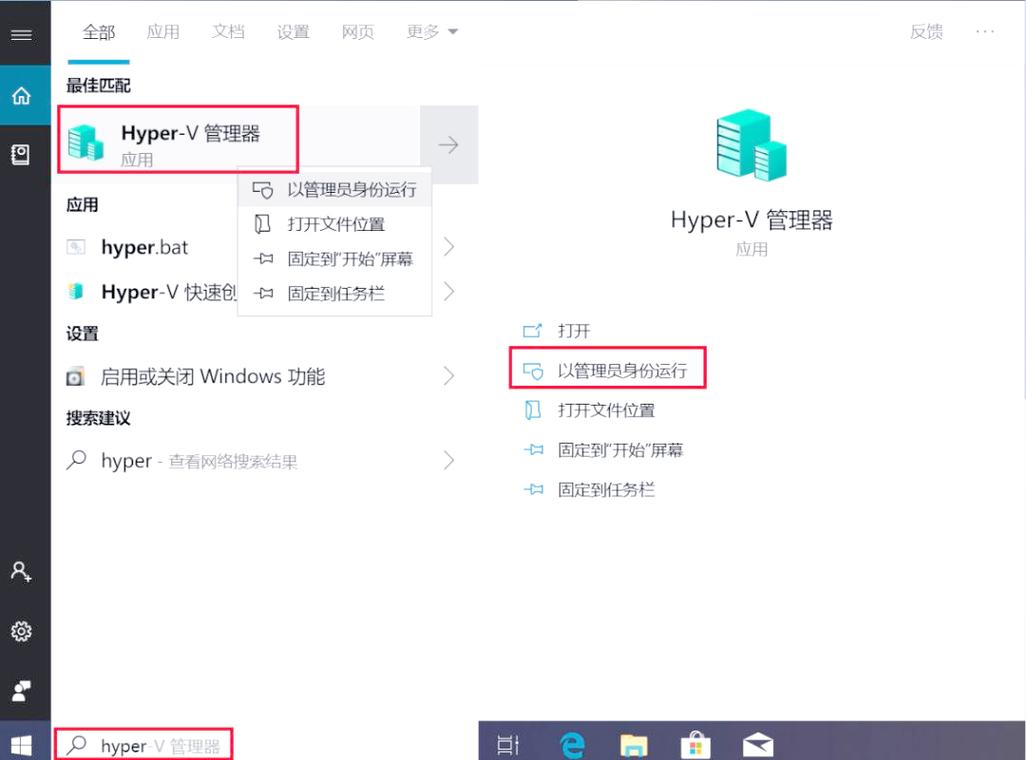Open Mail app from taskbar

tap(757, 744)
